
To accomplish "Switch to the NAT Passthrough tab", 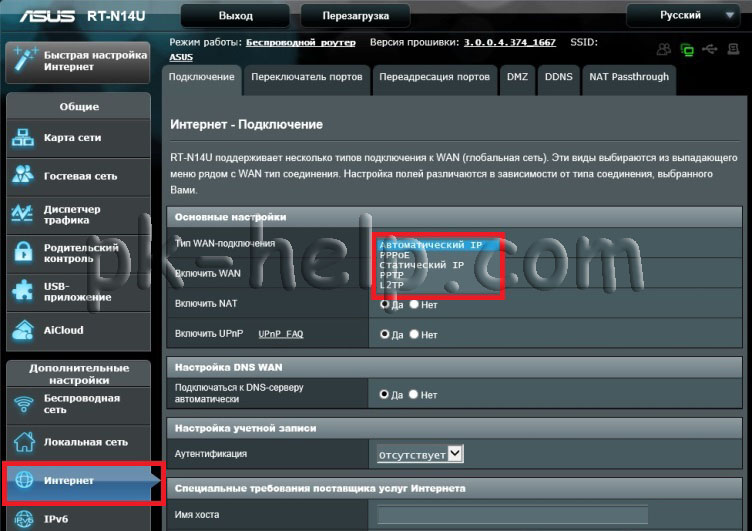I will pyautogui.click(x=629, y=79).
